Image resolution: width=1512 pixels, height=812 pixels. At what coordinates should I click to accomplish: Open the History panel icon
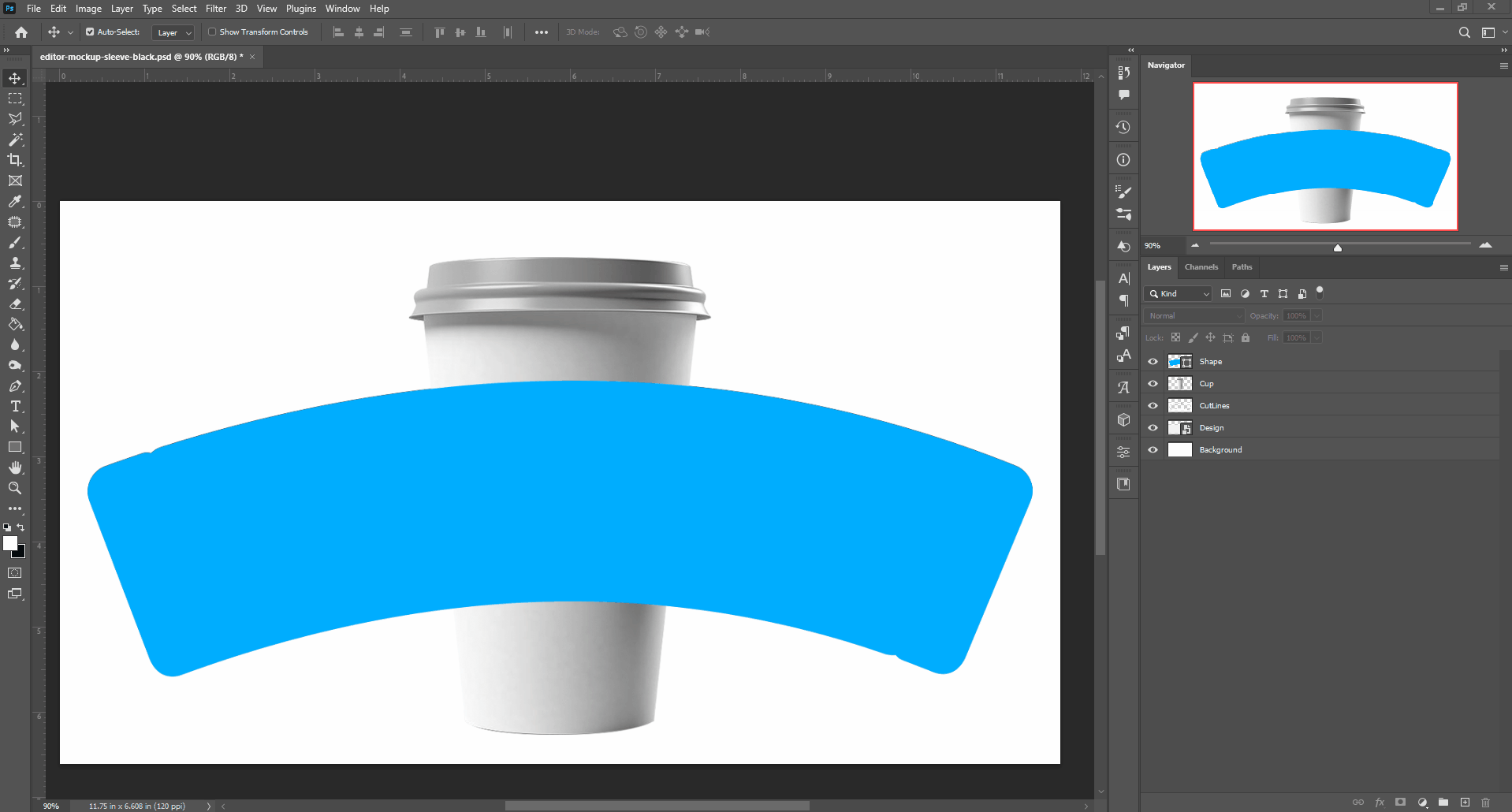coord(1123,127)
